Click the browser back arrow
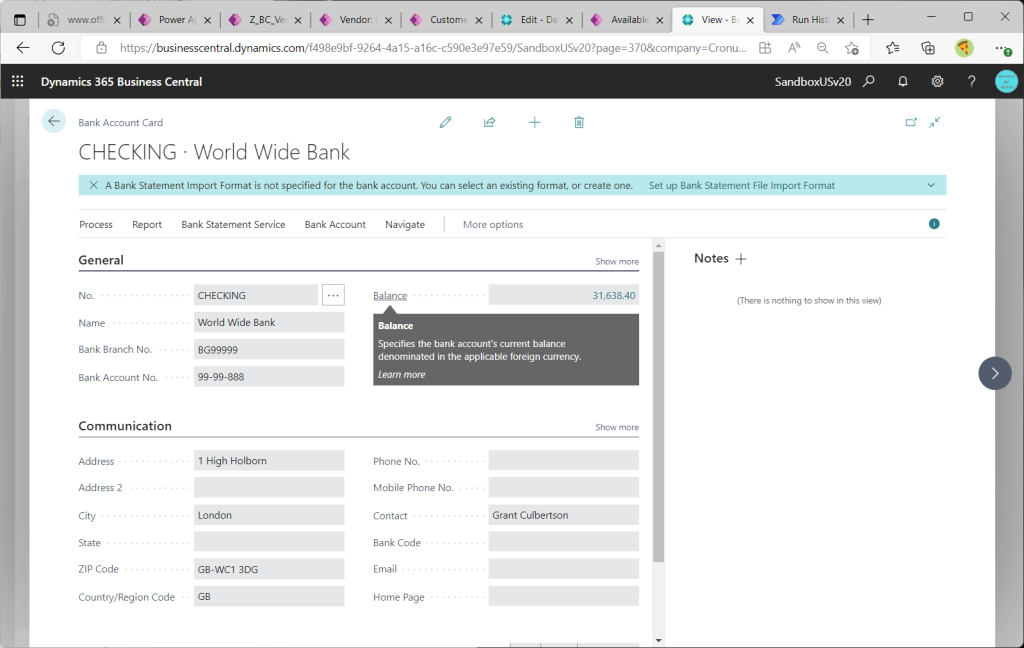 [23, 48]
